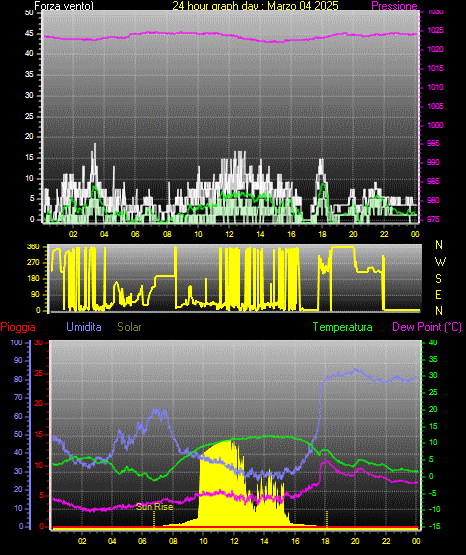
Task: Click hour 20 under the bottom chart
Action: [x=355, y=541]
